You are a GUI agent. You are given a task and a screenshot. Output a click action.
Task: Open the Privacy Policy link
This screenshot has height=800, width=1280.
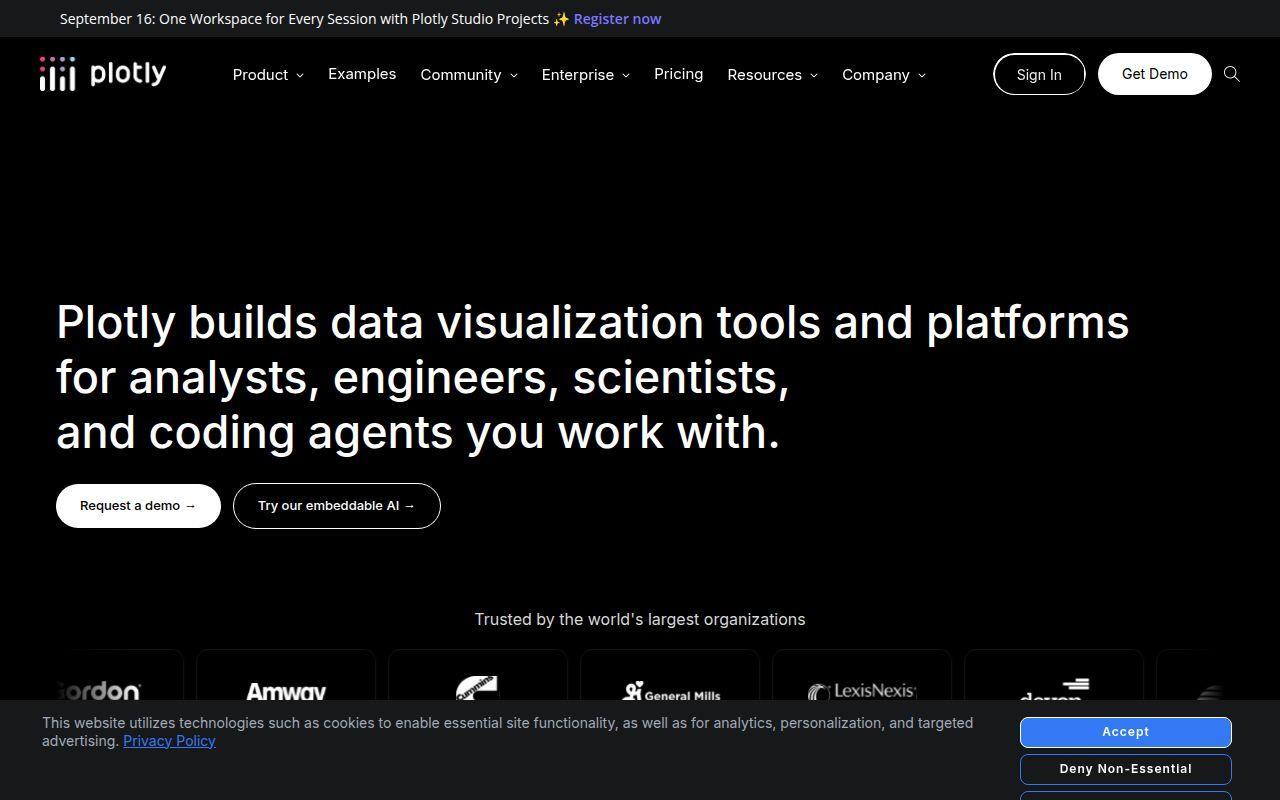coord(169,741)
